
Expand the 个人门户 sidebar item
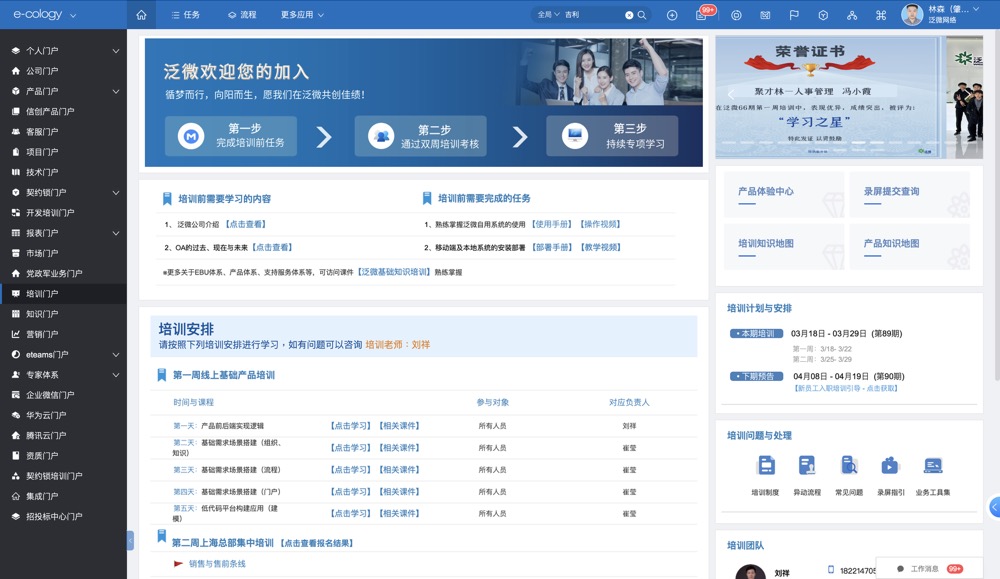pos(116,50)
